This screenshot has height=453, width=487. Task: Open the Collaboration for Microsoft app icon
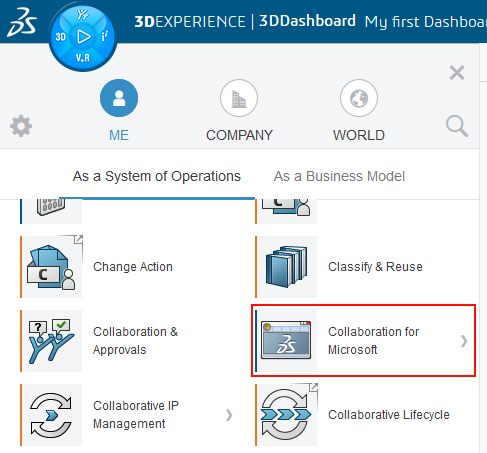pos(287,341)
